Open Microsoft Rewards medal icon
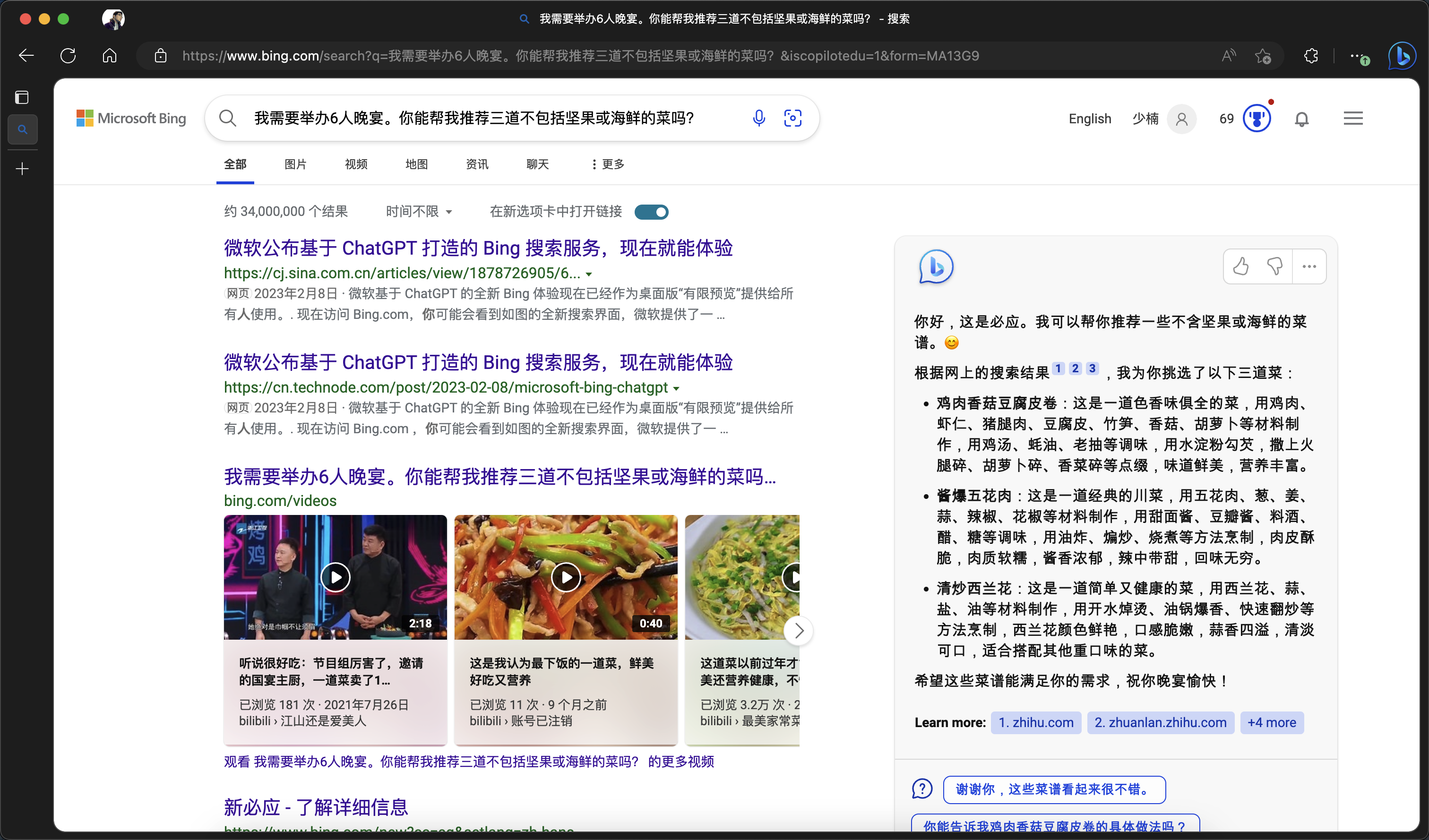This screenshot has width=1429, height=840. pyautogui.click(x=1257, y=119)
